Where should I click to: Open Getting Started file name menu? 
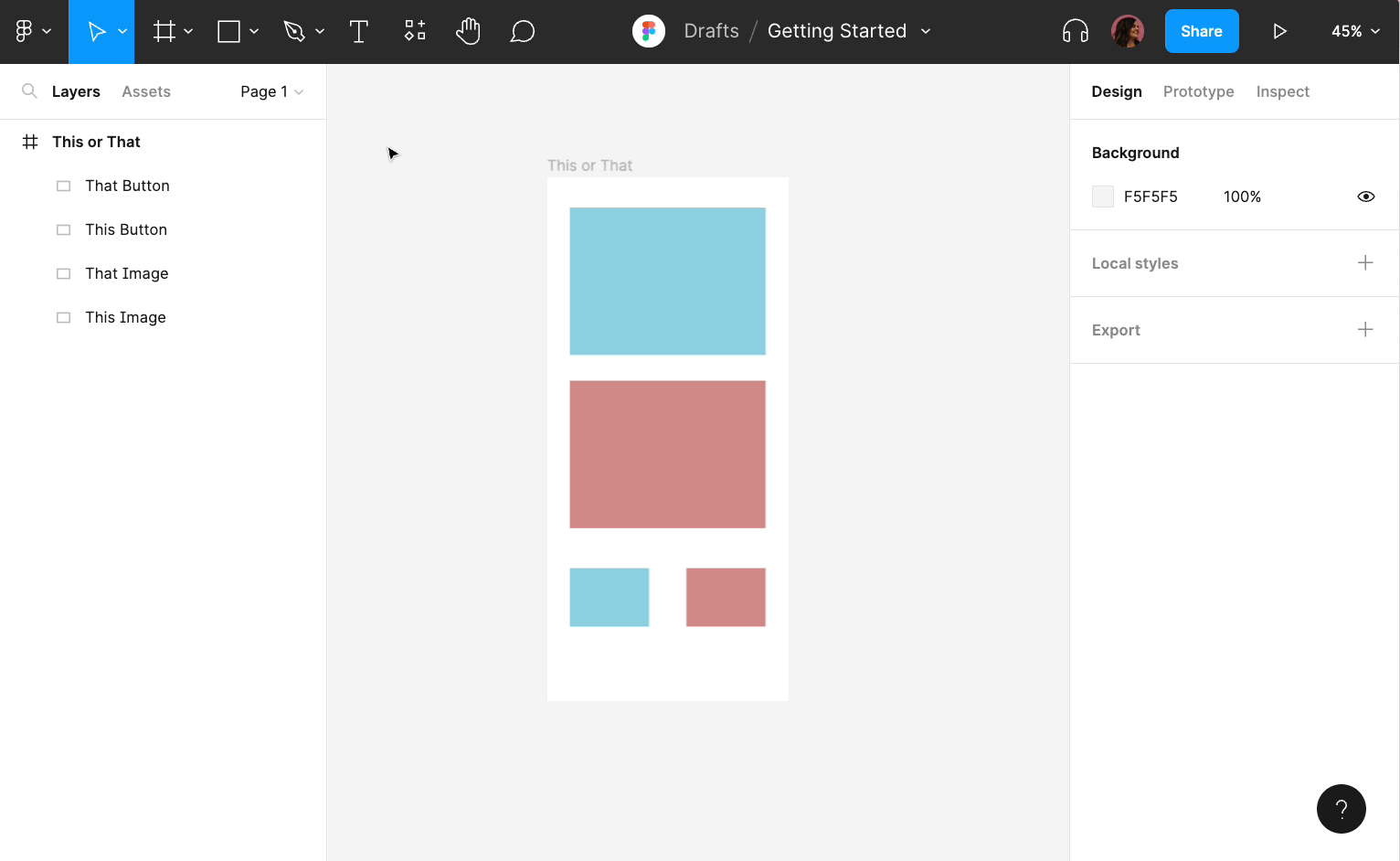click(x=848, y=31)
